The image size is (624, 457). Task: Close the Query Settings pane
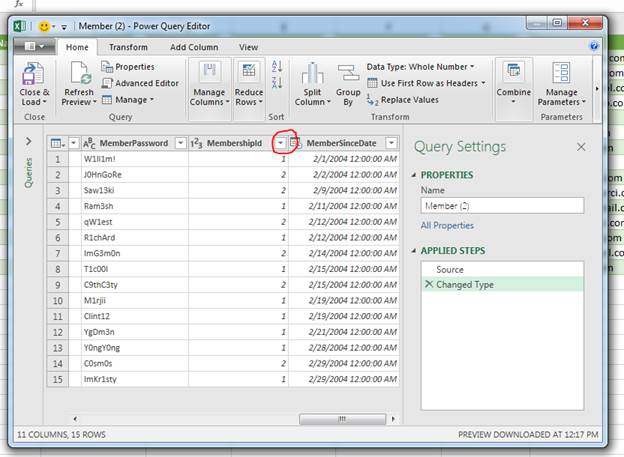[581, 147]
